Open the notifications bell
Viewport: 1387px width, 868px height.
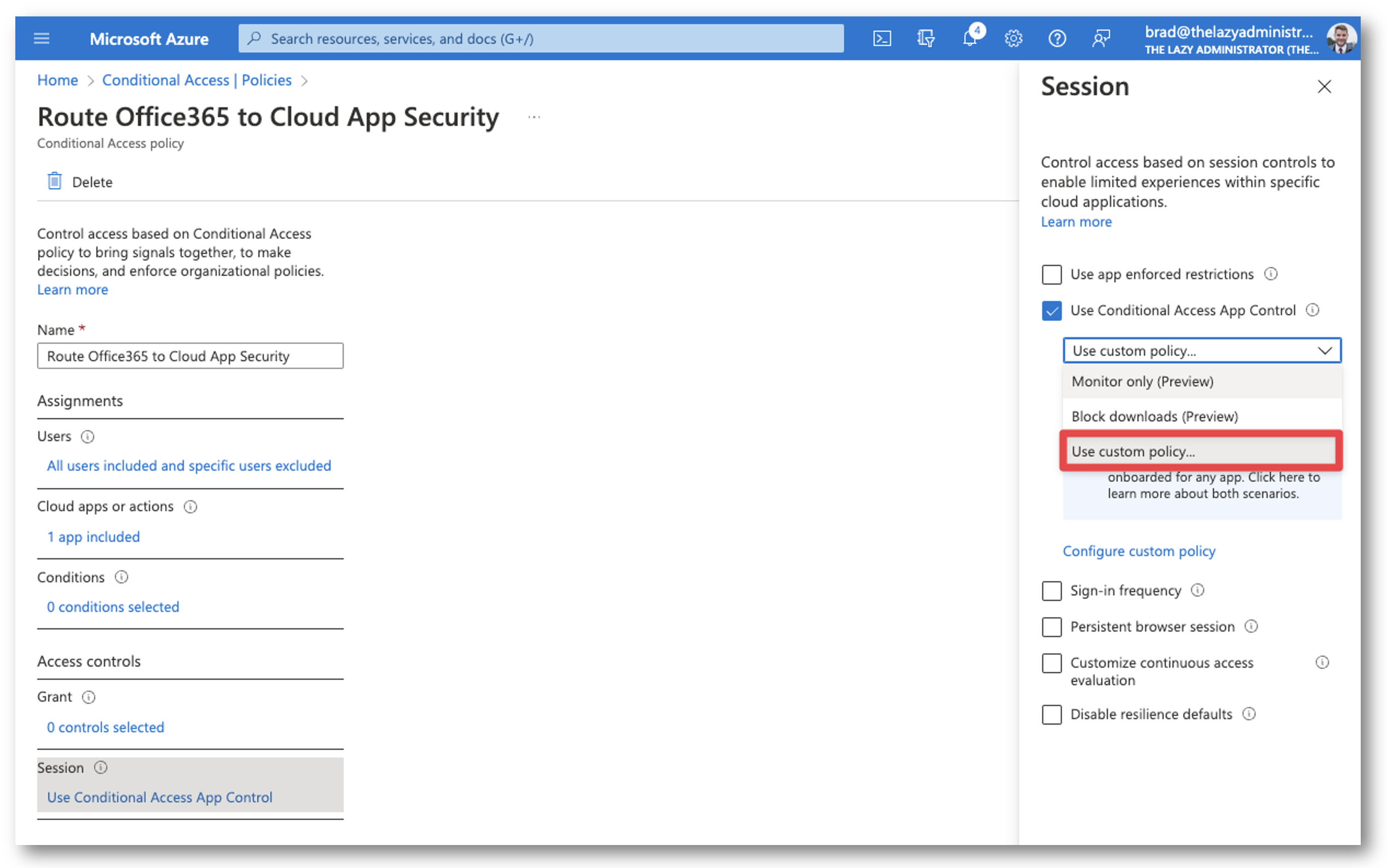pyautogui.click(x=969, y=38)
